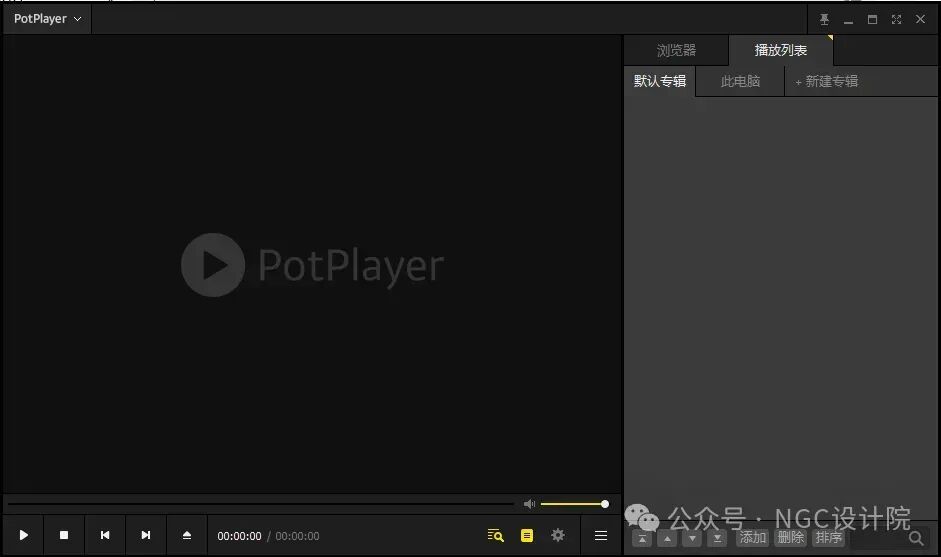
Task: Minimize the PotPlayer window
Action: [849, 20]
